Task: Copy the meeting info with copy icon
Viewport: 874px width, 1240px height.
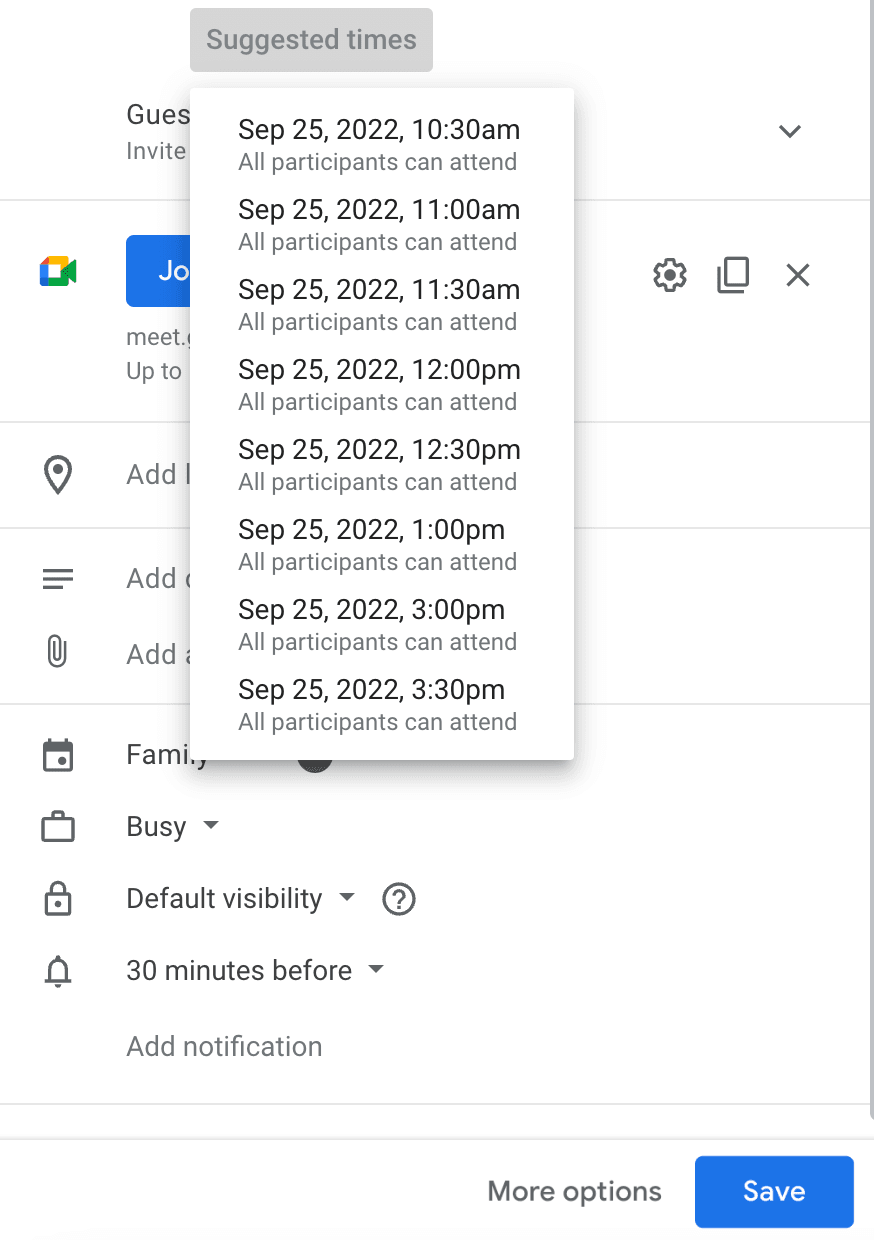Action: tap(733, 275)
